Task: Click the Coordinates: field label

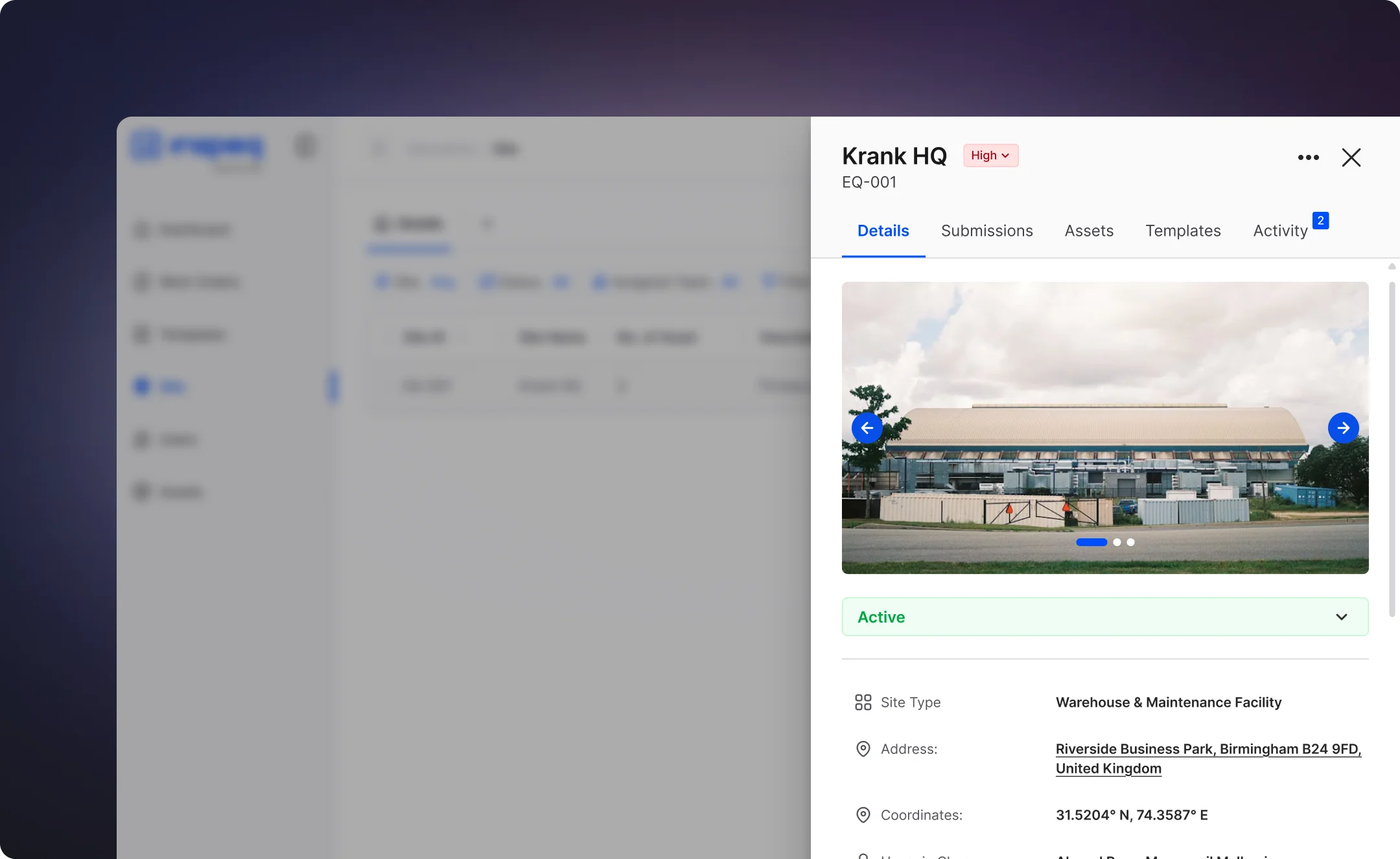Action: [x=922, y=815]
